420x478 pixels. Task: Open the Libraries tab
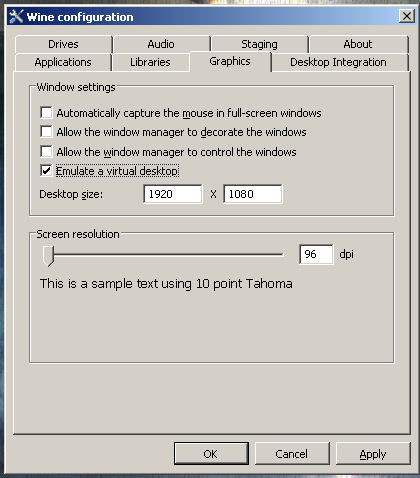[150, 62]
